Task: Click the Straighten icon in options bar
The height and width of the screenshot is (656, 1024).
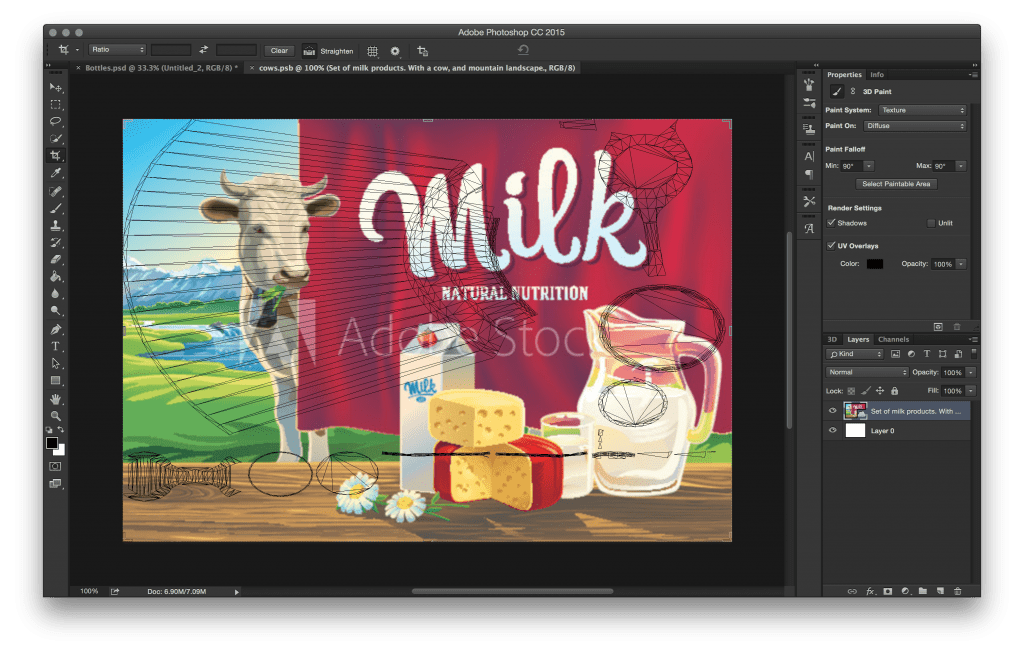Action: click(x=309, y=50)
